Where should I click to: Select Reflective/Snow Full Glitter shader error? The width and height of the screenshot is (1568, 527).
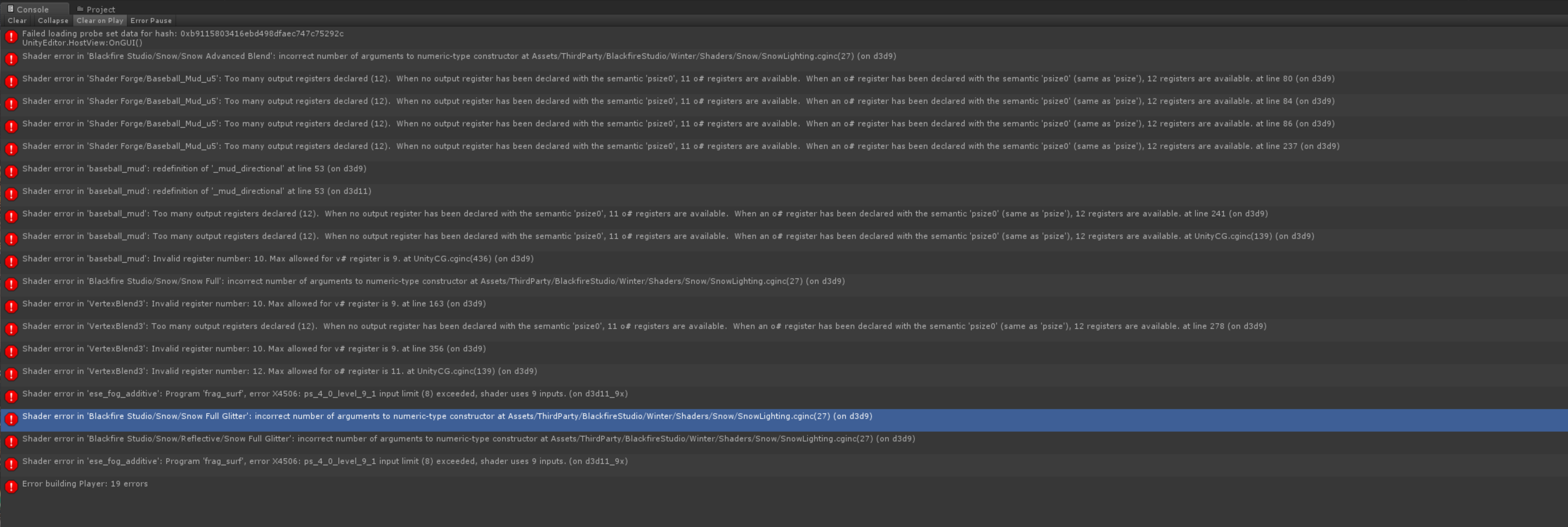(468, 439)
